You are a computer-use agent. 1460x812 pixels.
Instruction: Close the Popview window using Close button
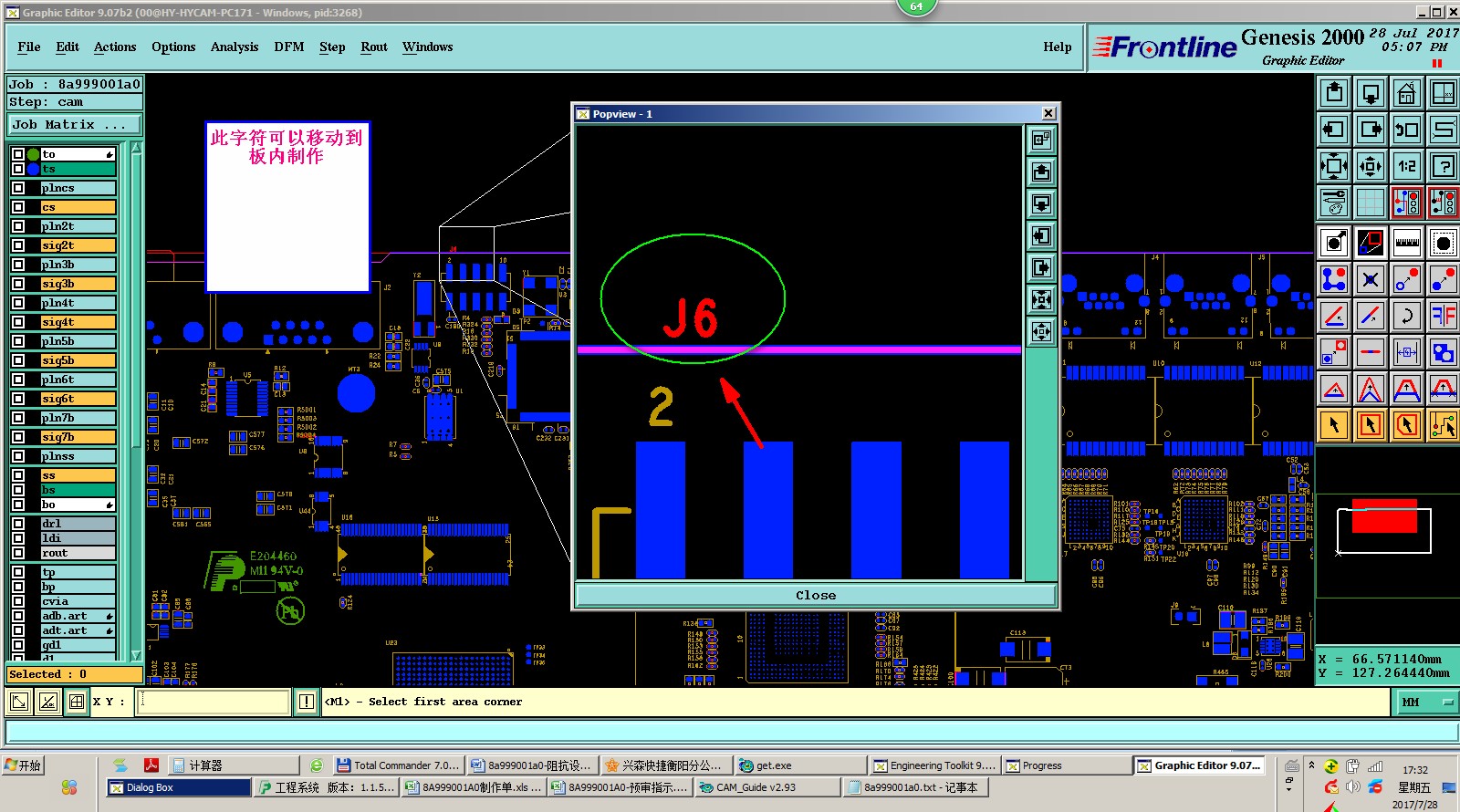click(x=816, y=595)
